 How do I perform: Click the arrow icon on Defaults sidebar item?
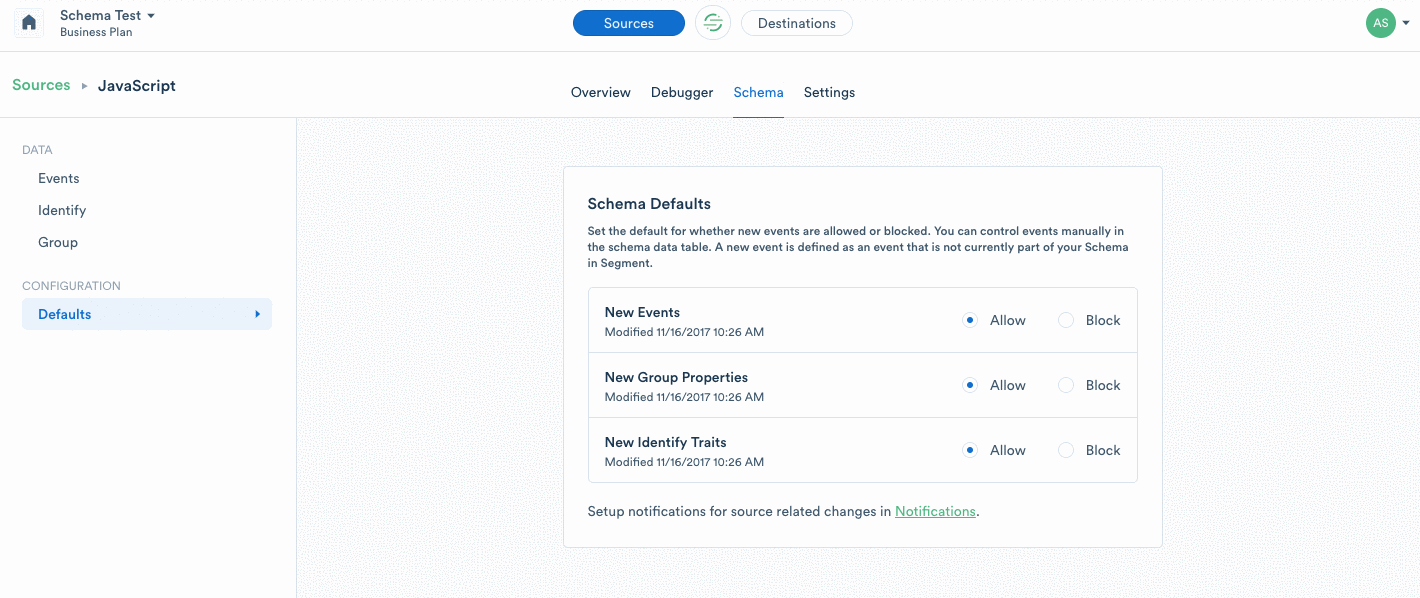click(257, 314)
